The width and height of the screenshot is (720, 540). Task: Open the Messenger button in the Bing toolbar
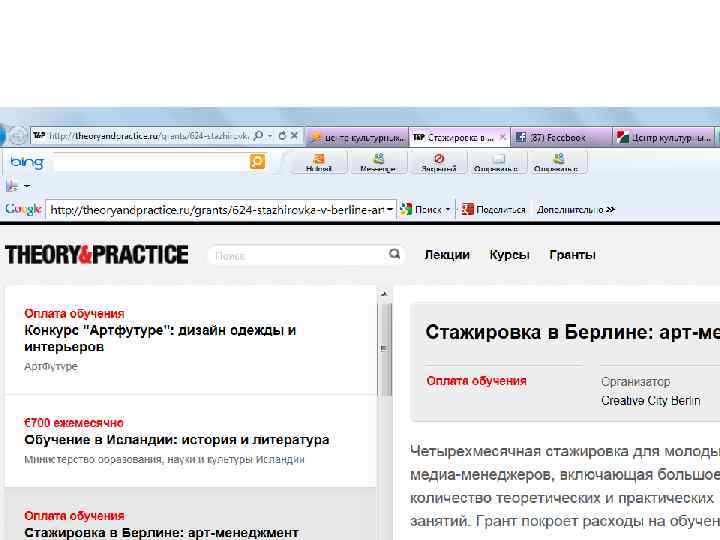[x=378, y=163]
